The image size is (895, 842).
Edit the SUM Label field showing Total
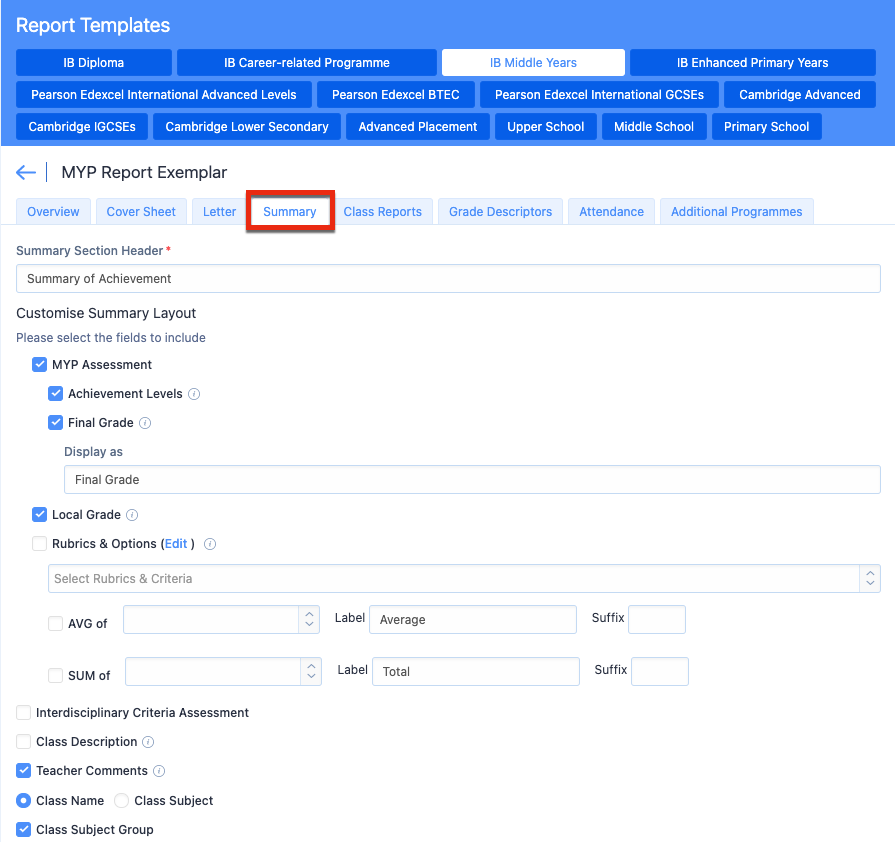475,672
